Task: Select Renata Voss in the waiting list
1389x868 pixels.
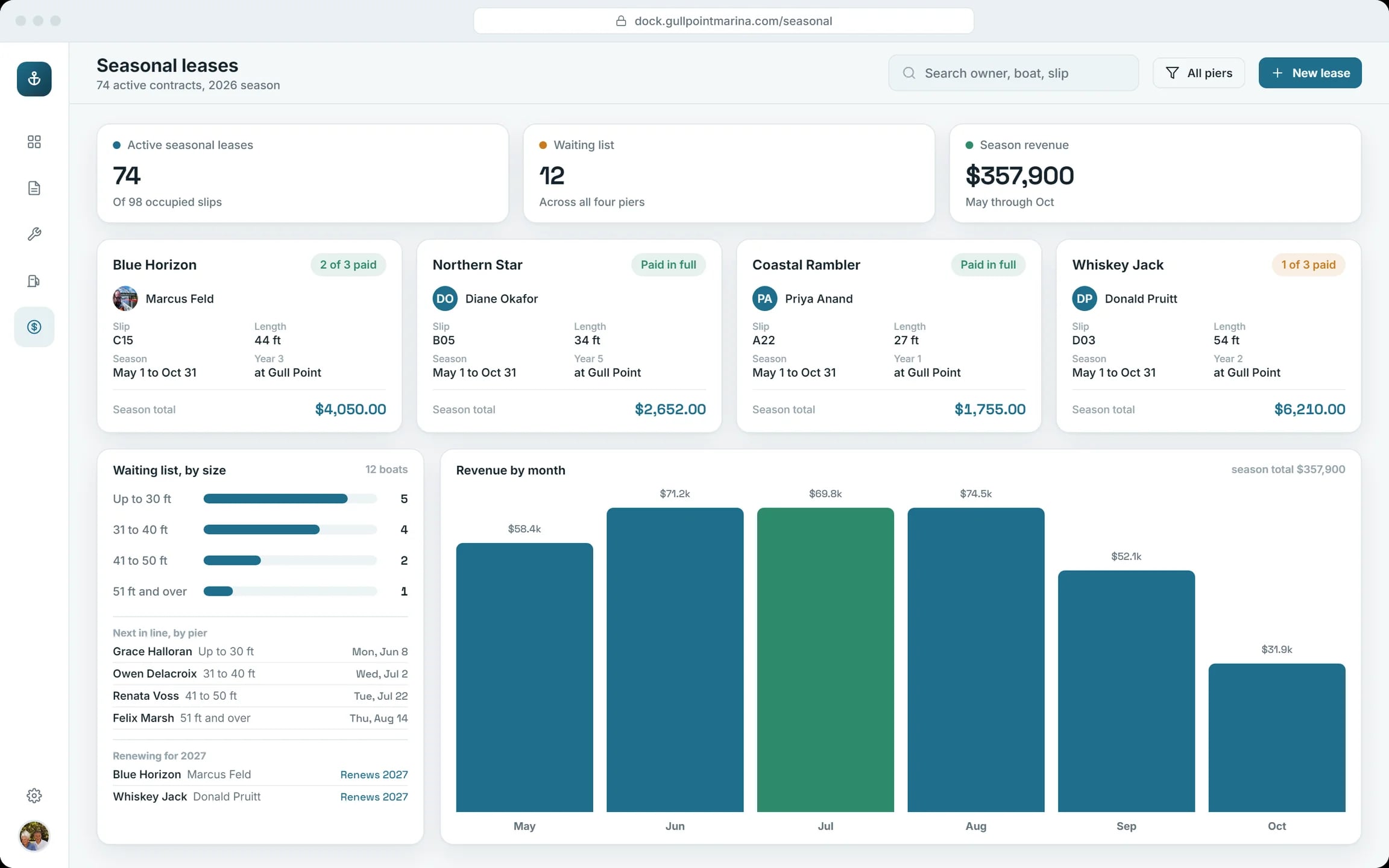Action: (260, 696)
